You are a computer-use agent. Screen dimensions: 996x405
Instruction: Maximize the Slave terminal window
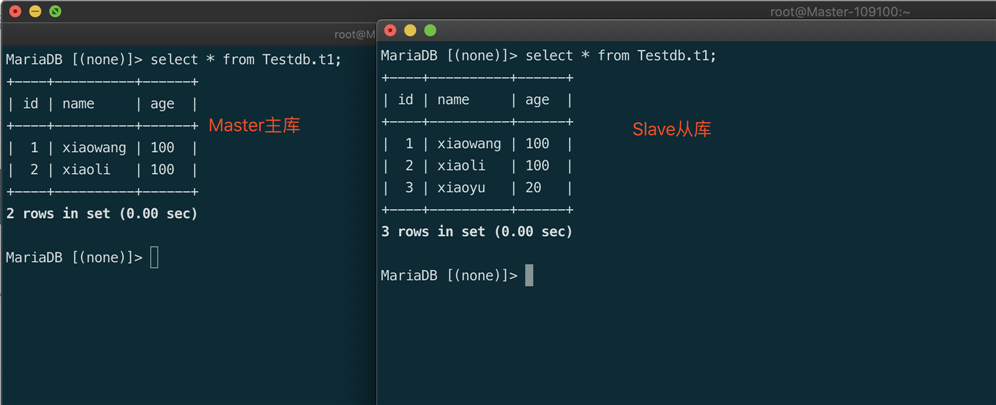coord(430,30)
